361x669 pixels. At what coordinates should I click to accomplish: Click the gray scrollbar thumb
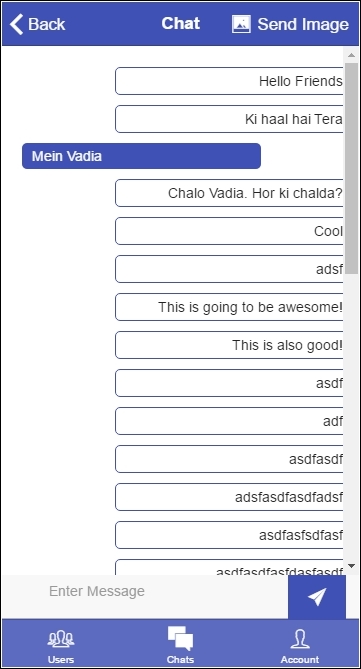pyautogui.click(x=351, y=169)
